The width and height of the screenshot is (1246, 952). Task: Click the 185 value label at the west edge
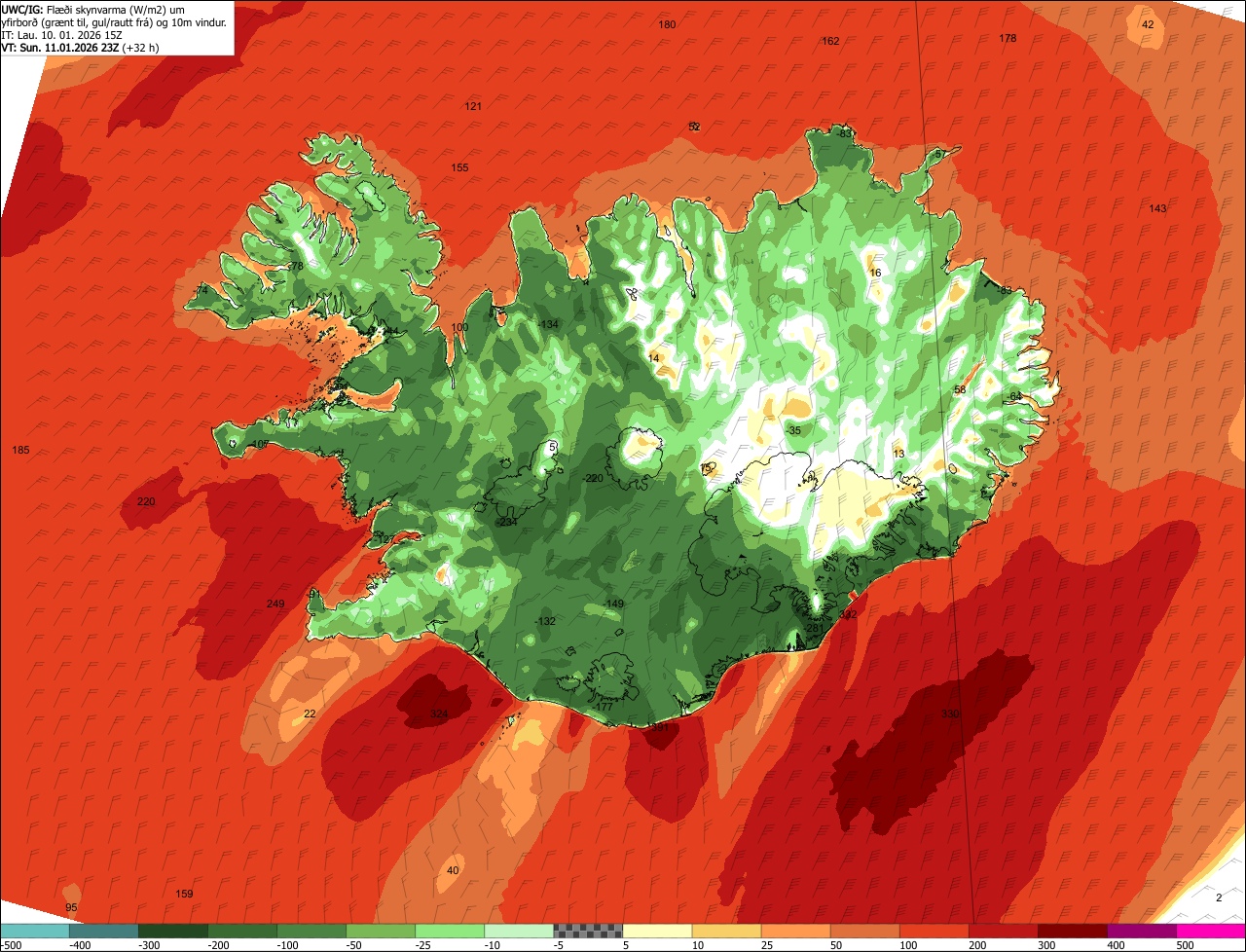pyautogui.click(x=20, y=450)
